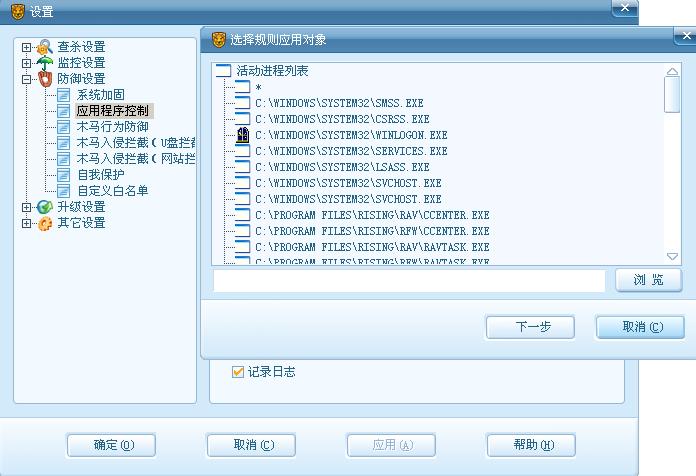The height and width of the screenshot is (476, 696).
Task: Click 下一步 to proceed
Action: click(530, 327)
